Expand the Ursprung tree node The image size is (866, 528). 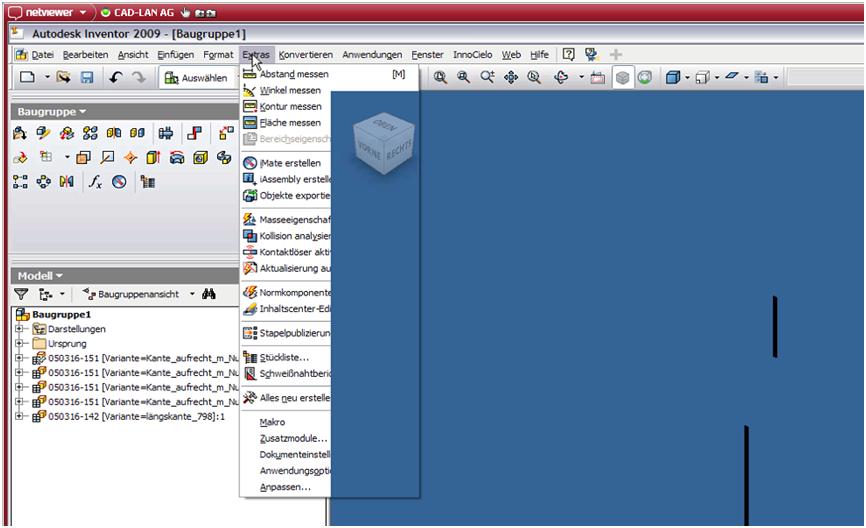pos(19,344)
